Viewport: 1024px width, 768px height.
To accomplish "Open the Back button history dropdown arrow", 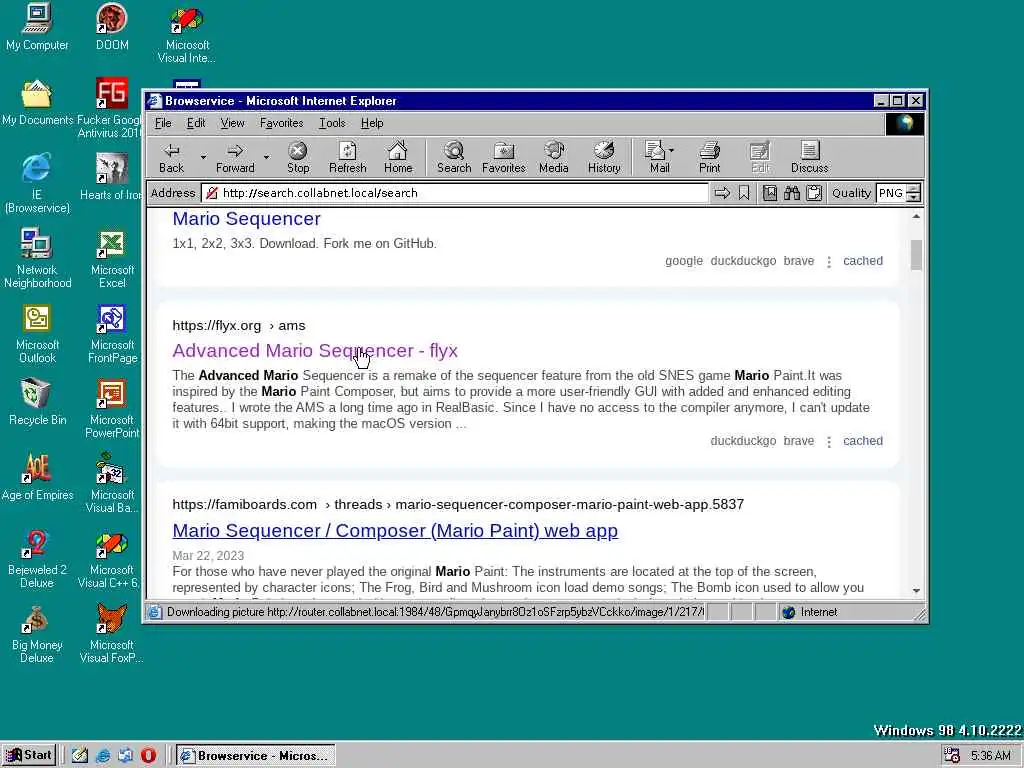I will [203, 157].
